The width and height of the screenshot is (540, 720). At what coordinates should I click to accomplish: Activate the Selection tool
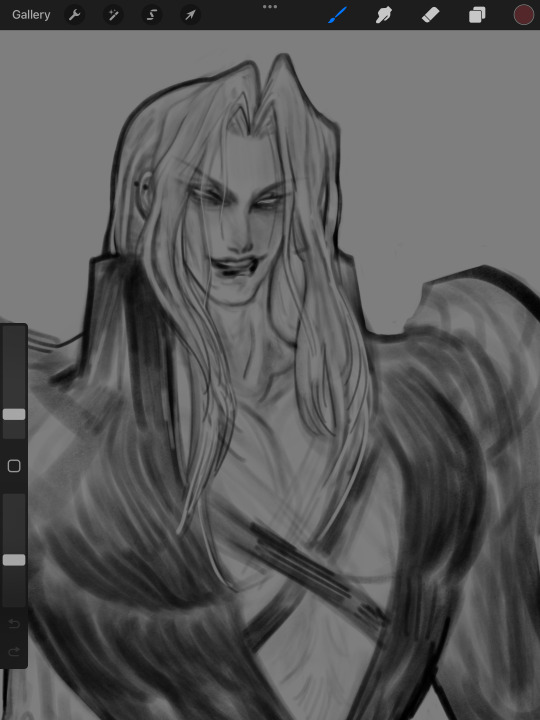click(x=152, y=15)
